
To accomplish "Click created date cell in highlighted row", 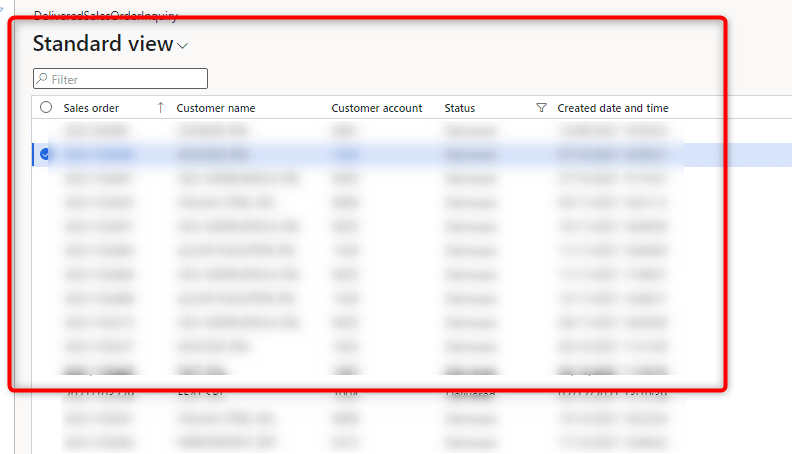I will [x=612, y=155].
